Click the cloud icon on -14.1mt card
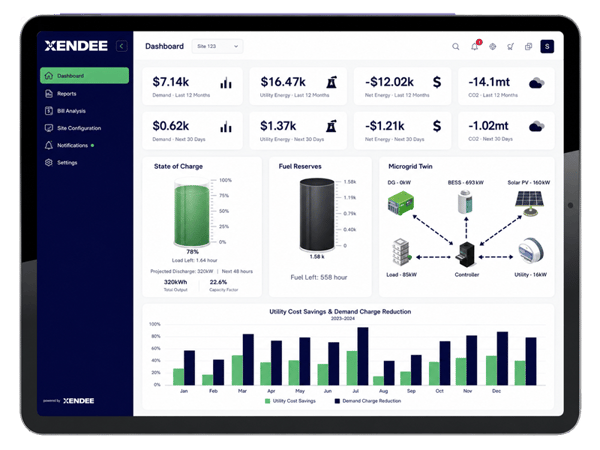The height and width of the screenshot is (450, 600). [536, 83]
